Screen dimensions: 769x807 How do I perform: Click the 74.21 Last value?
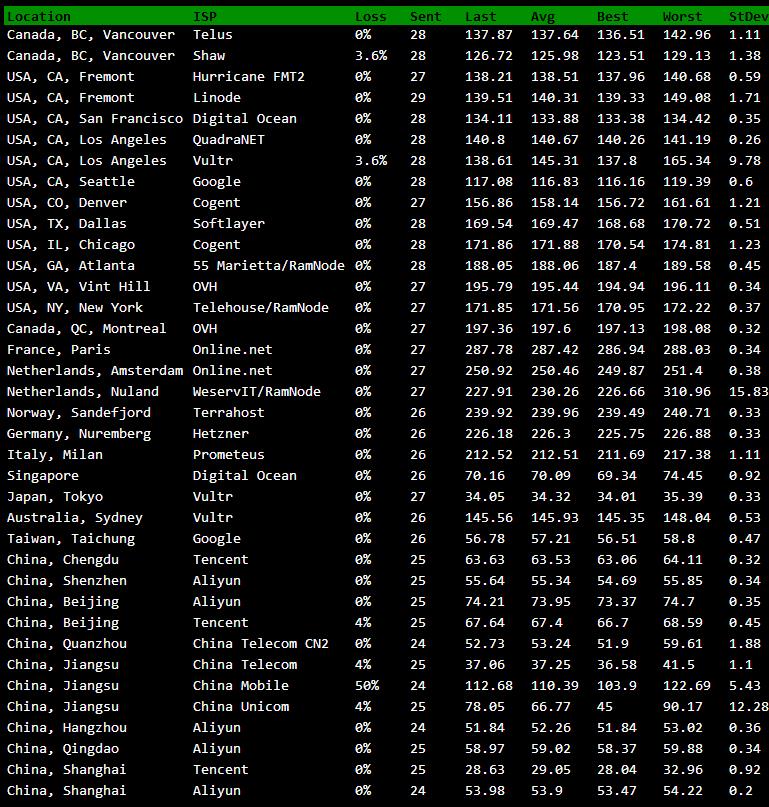pos(484,602)
